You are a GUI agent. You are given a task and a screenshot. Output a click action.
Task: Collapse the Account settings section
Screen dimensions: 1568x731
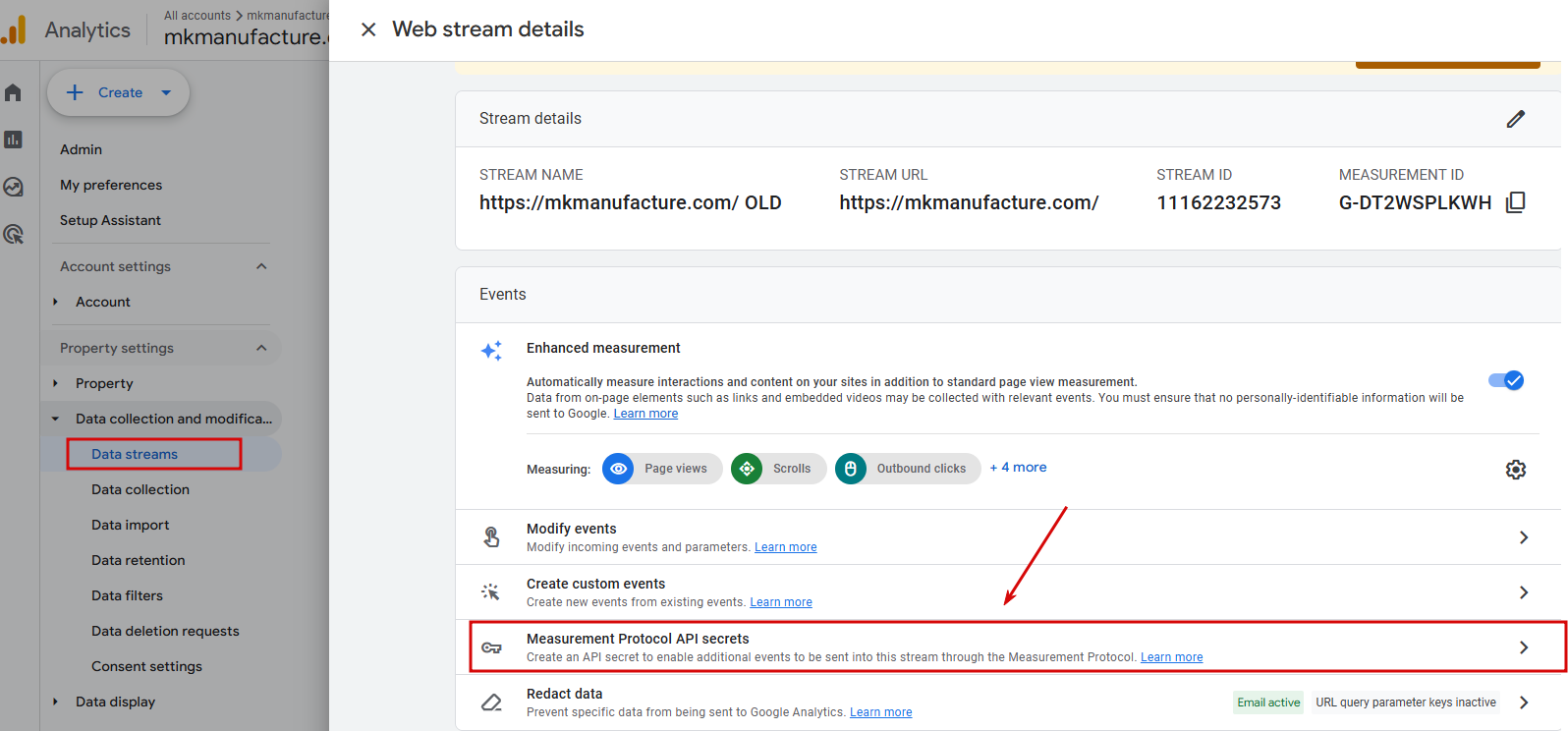[261, 266]
